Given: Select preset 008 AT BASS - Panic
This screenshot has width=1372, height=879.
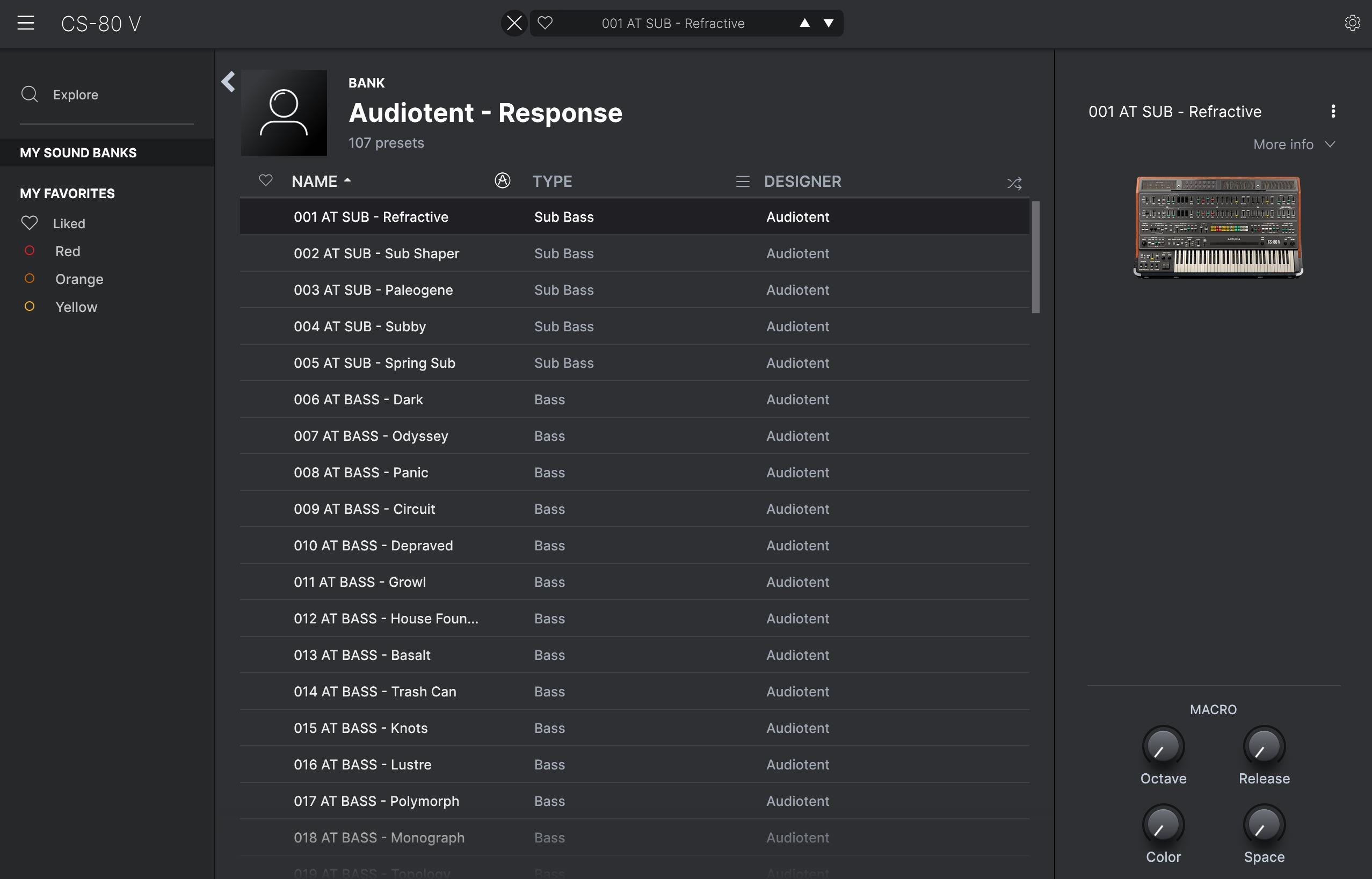Looking at the screenshot, I should point(635,472).
